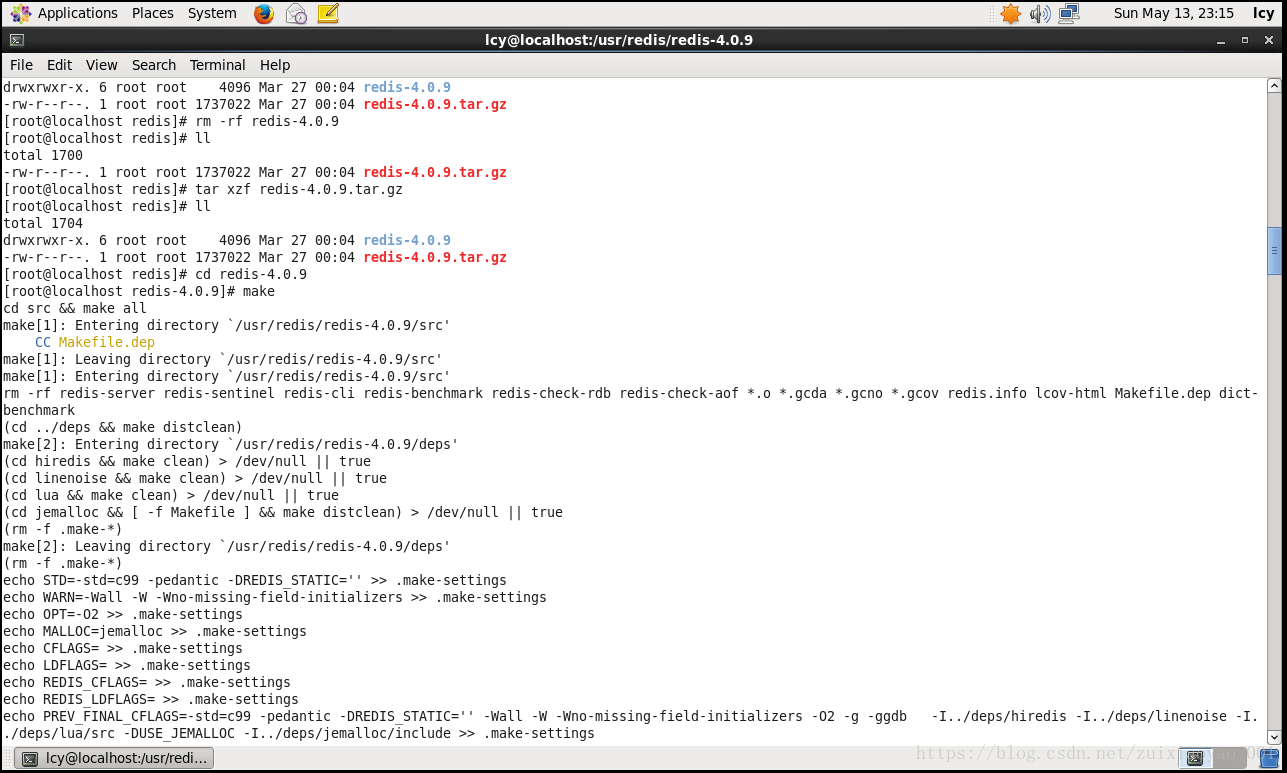Click the update notification star icon
The width and height of the screenshot is (1287, 773).
click(x=1011, y=14)
